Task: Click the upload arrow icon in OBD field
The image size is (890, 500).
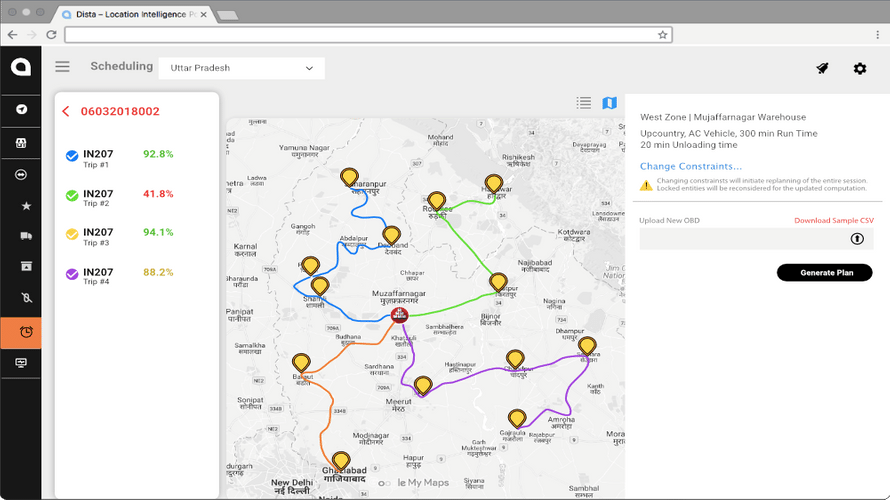Action: click(x=857, y=238)
